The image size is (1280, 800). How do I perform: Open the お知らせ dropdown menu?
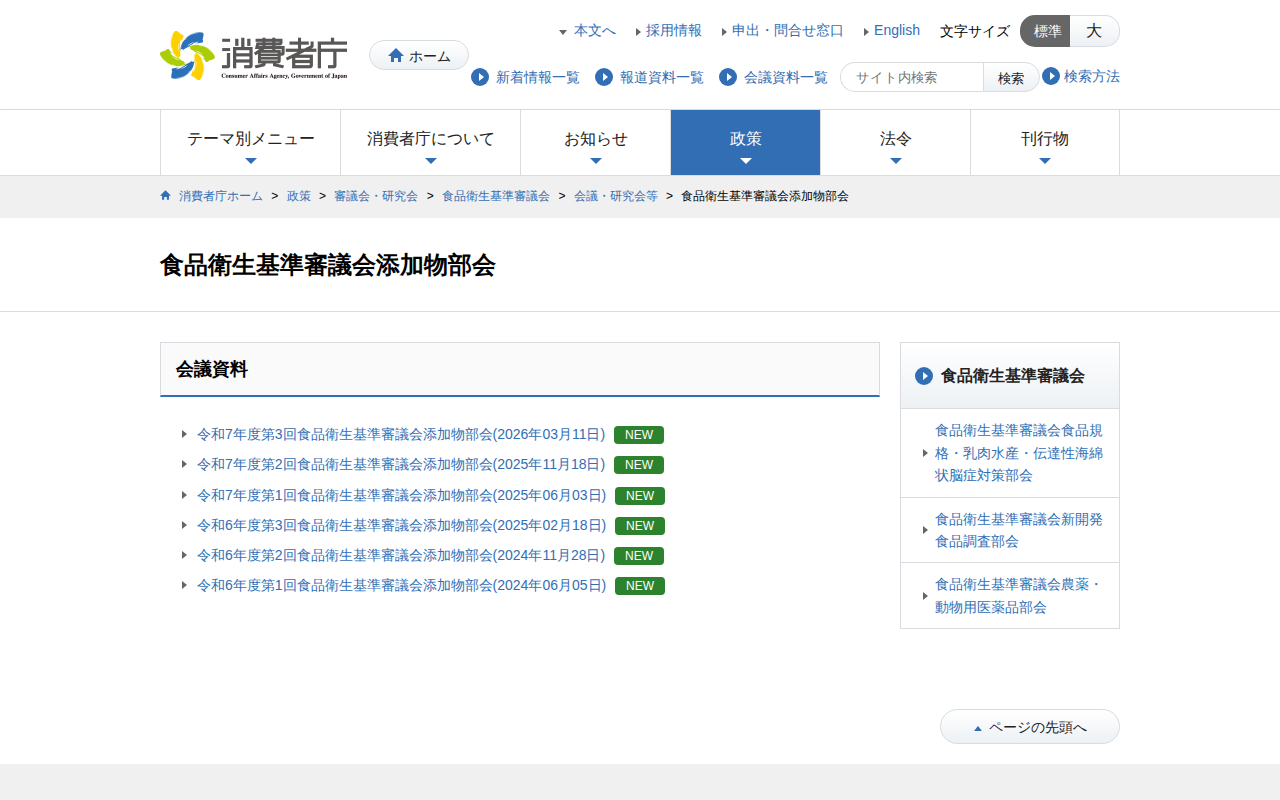pos(595,142)
